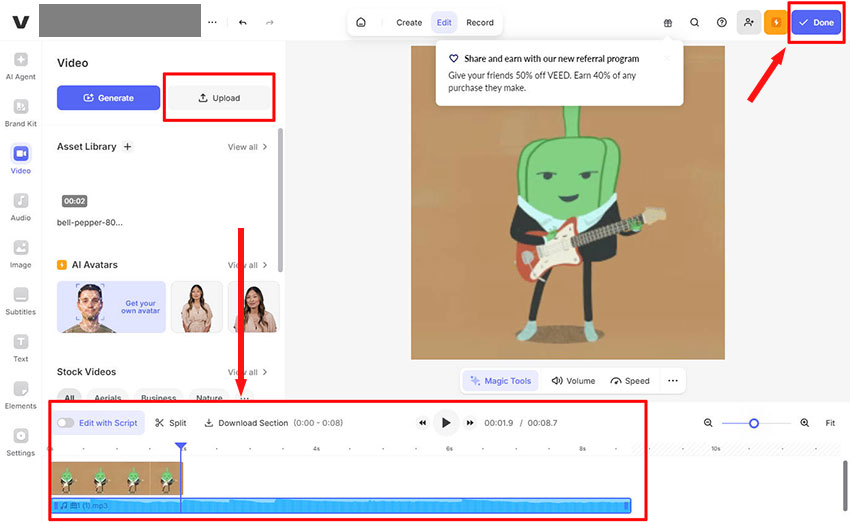Click the Upload button
Screen dimensions: 850x523
(219, 98)
